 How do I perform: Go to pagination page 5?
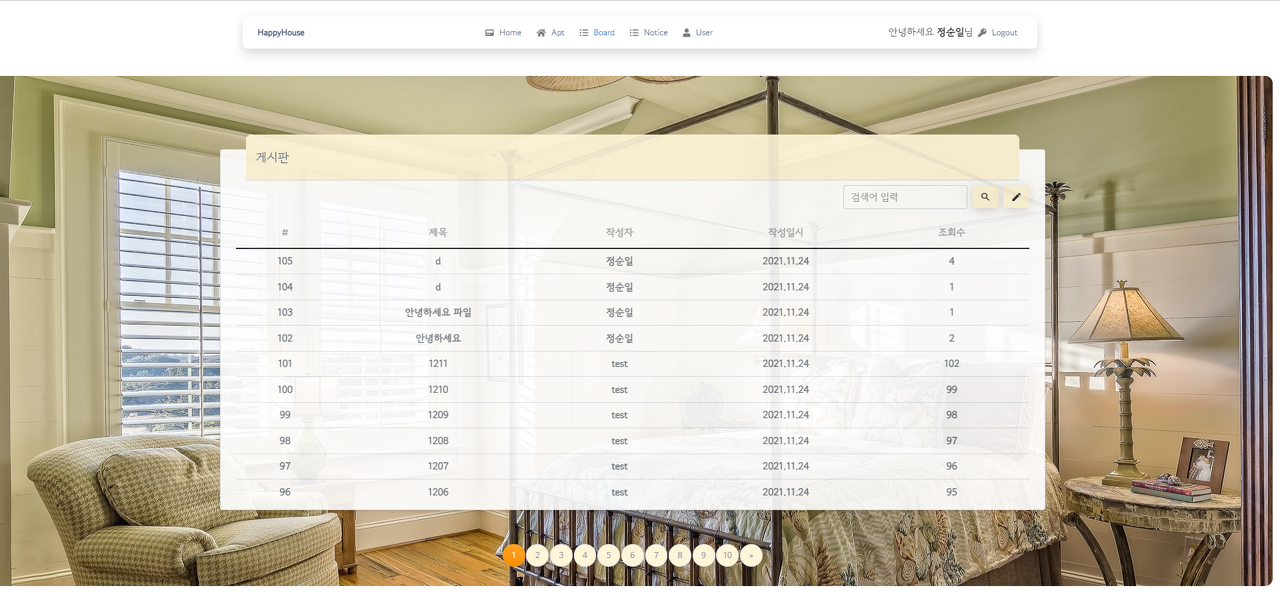608,554
